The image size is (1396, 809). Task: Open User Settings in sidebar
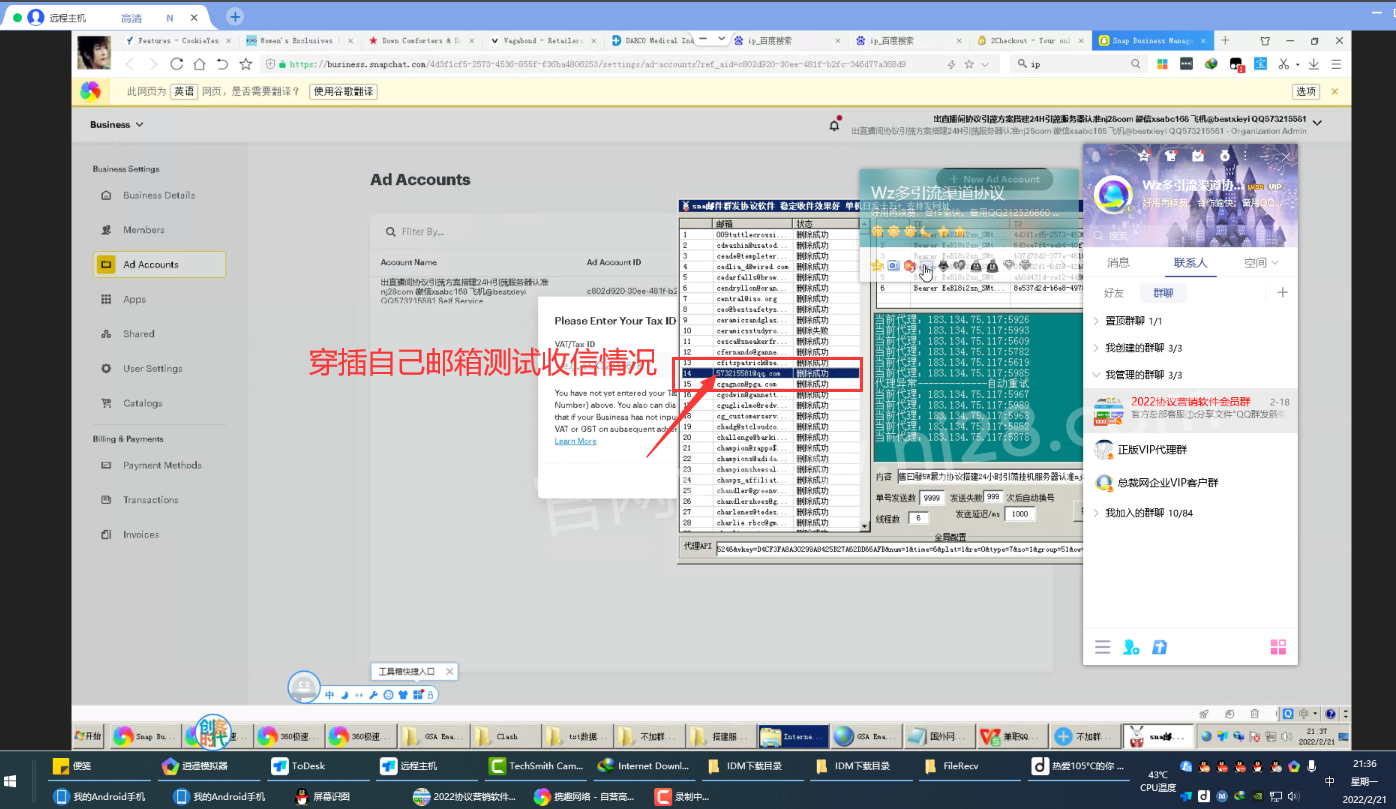click(152, 368)
